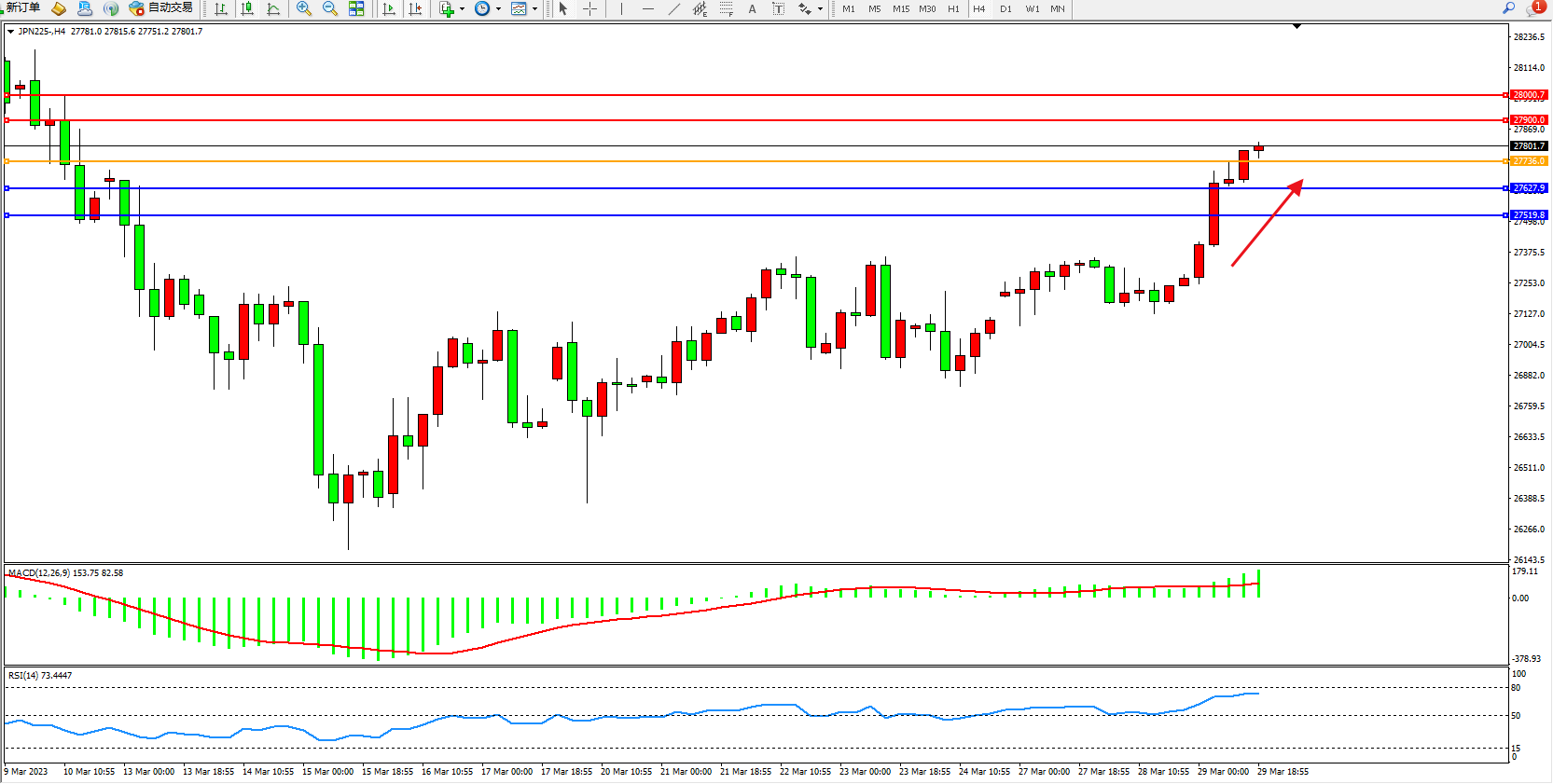Open the search magnifier in top right
Viewport: 1553px width, 784px height.
tap(1508, 8)
